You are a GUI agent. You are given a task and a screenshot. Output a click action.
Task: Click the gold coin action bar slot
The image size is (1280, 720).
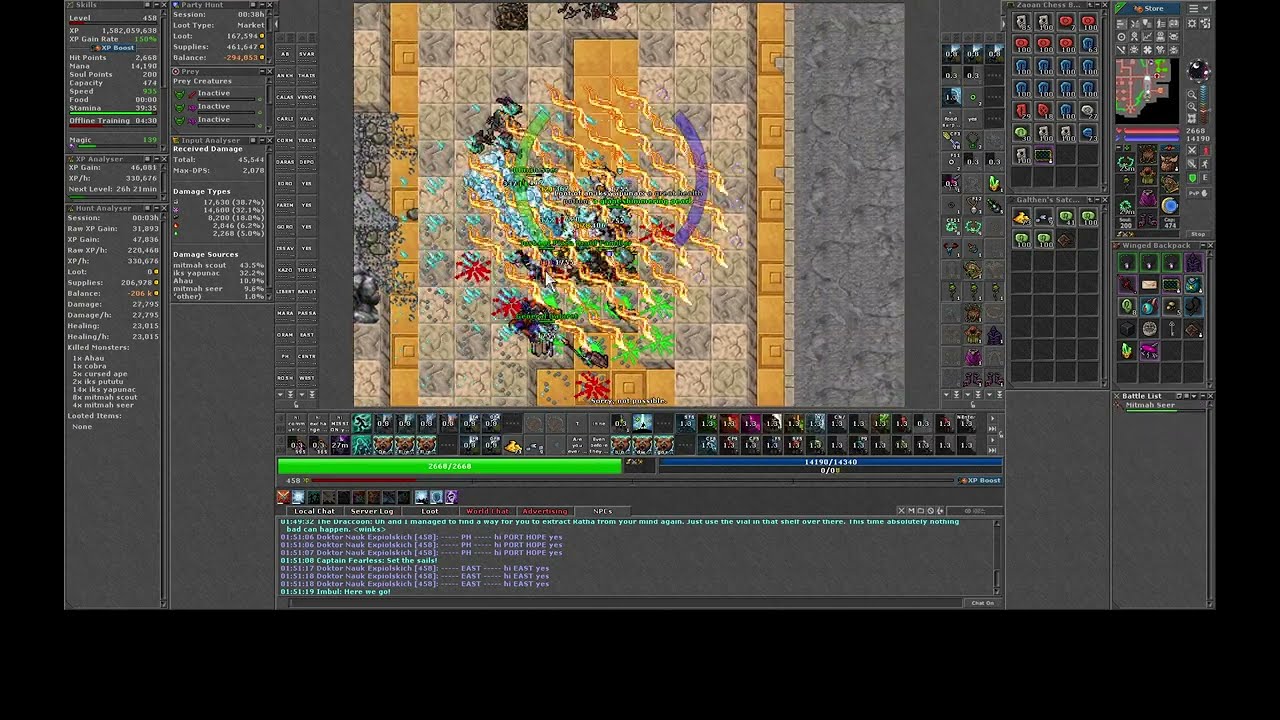[513, 446]
